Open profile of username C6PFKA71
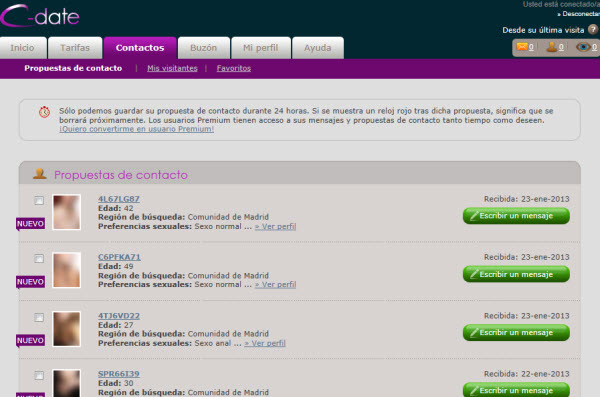 (x=119, y=257)
